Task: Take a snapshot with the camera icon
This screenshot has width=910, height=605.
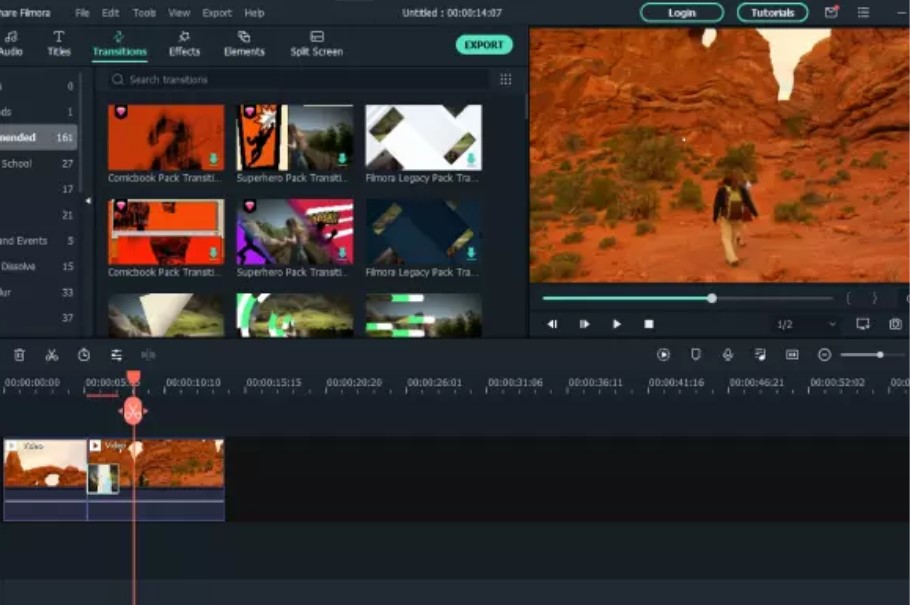Action: click(x=895, y=324)
